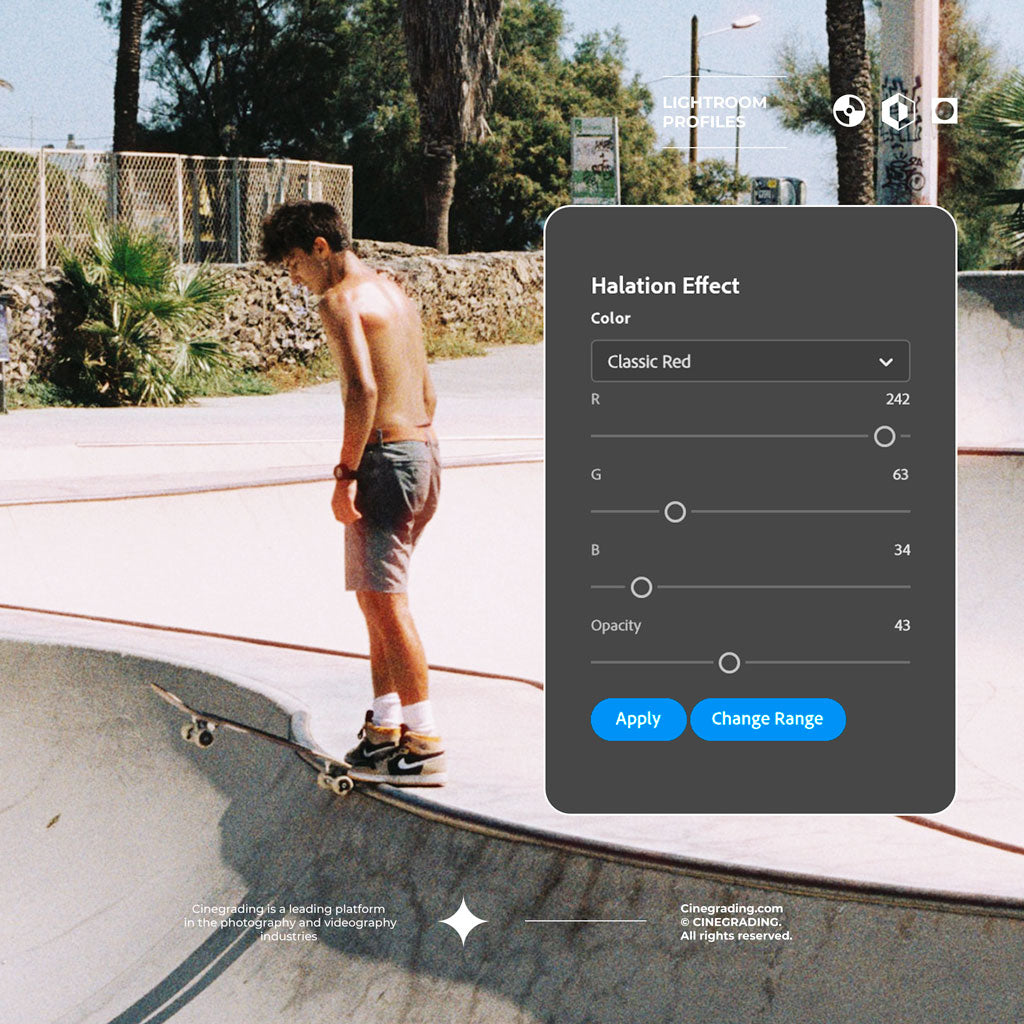Click the R slider handle

[884, 436]
